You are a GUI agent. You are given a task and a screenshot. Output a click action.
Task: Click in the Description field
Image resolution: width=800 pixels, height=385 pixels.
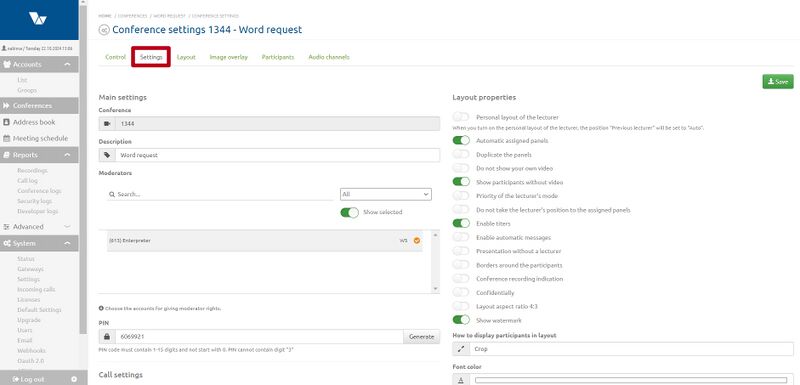[x=277, y=155]
